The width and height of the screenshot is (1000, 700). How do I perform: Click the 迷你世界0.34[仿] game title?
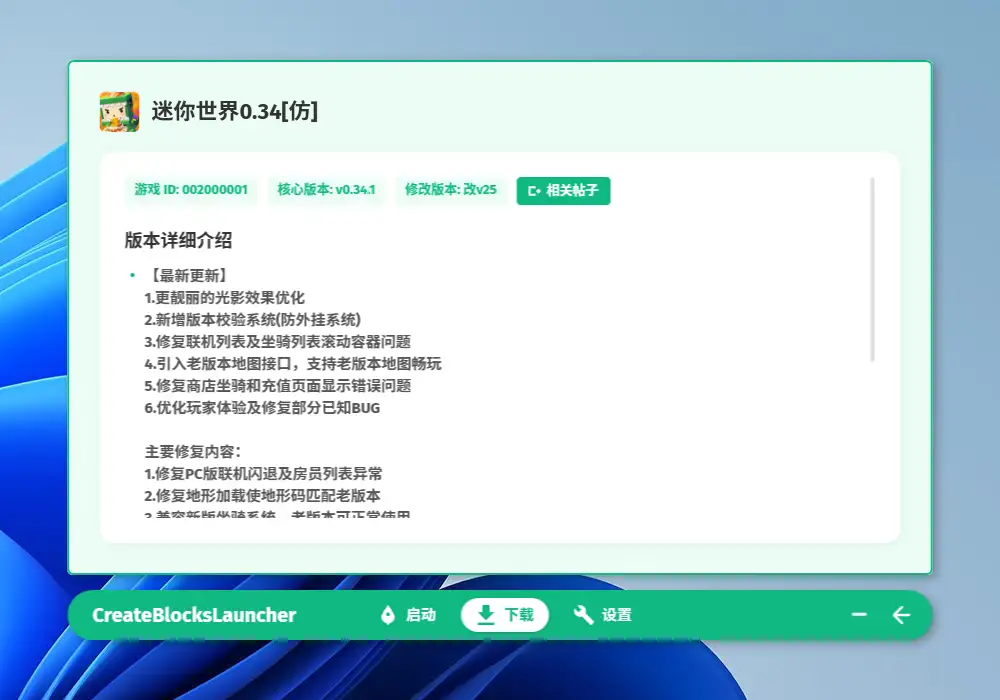(x=235, y=111)
